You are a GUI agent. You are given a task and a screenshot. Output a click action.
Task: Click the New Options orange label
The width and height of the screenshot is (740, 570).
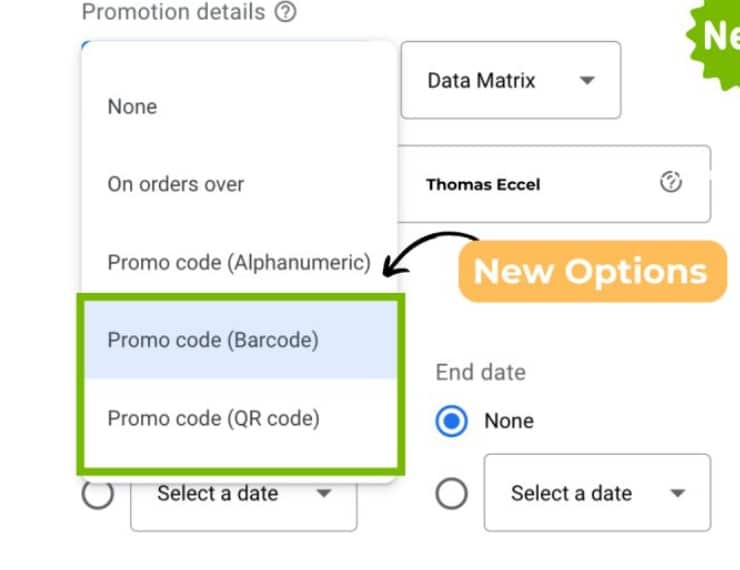pyautogui.click(x=591, y=271)
